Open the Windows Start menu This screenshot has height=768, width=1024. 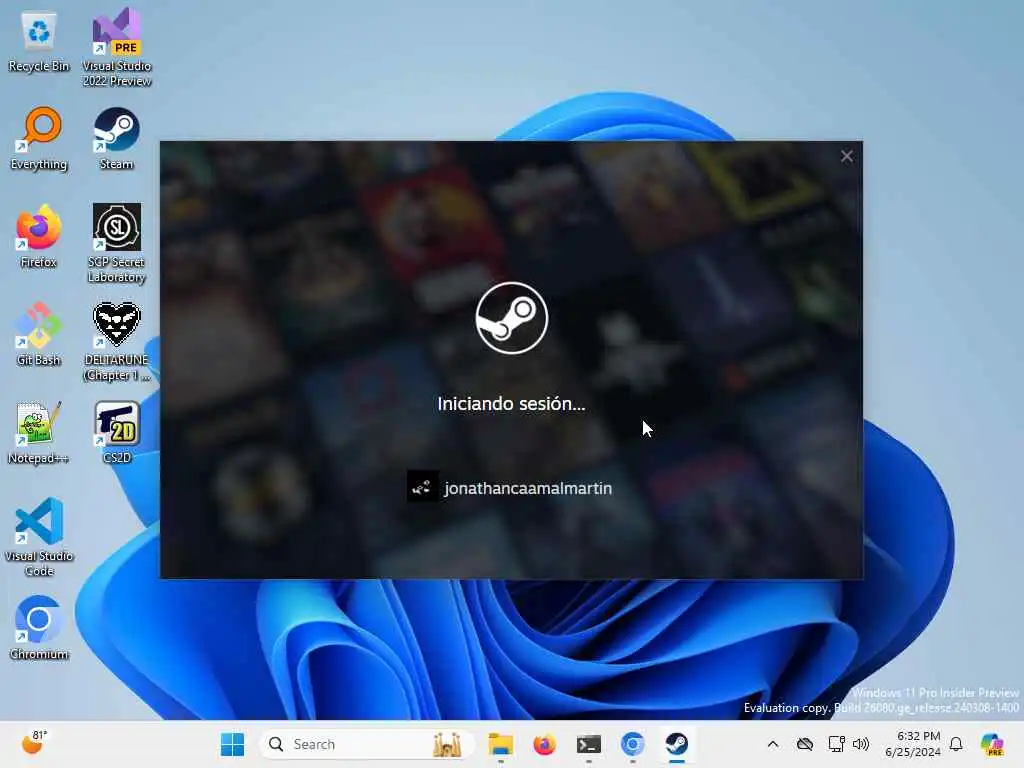(232, 744)
